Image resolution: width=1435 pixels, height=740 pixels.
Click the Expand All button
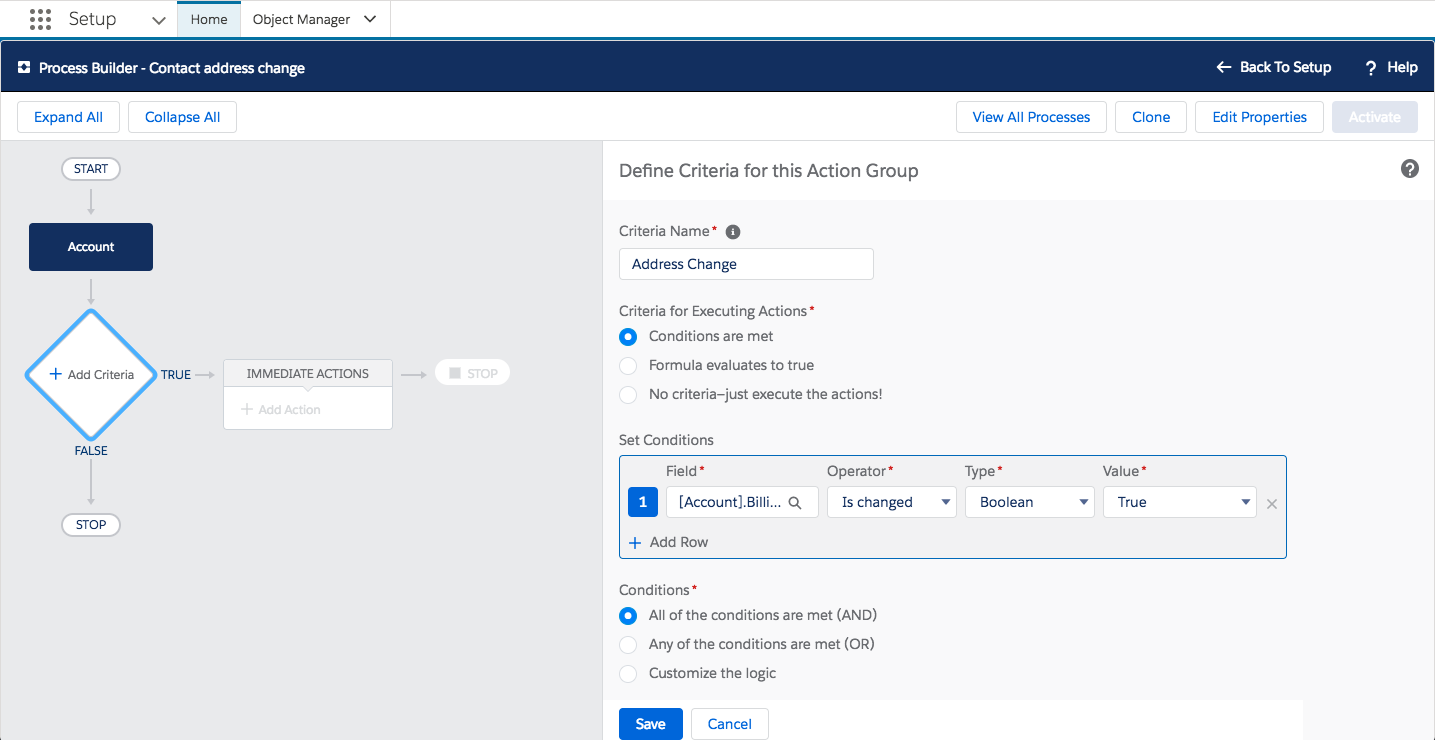coord(68,117)
